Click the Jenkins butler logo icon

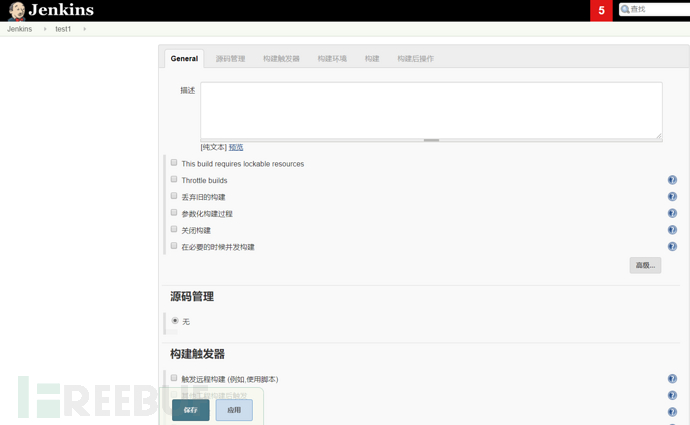pos(17,11)
